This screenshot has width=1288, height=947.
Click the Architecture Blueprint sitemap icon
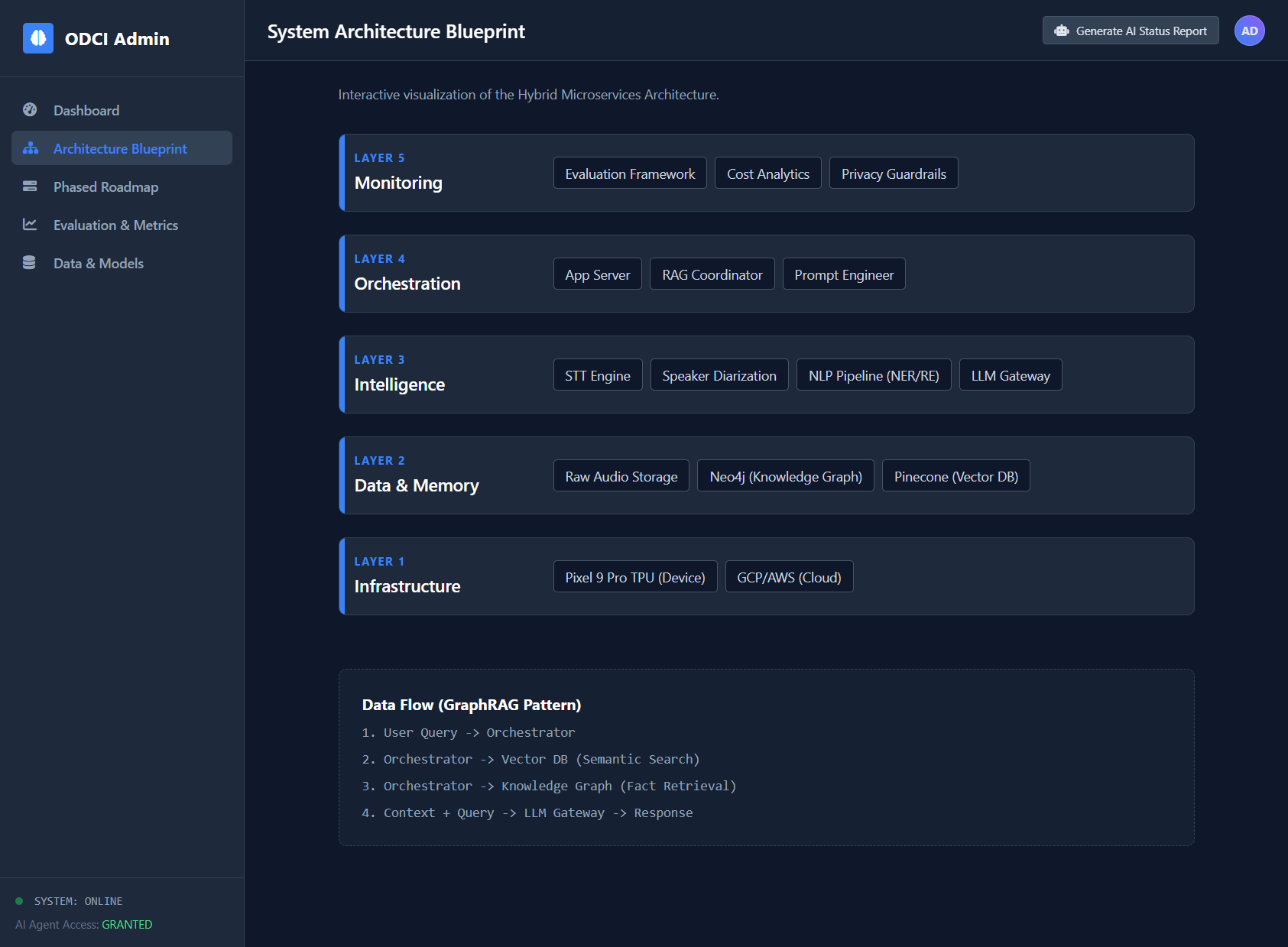31,148
